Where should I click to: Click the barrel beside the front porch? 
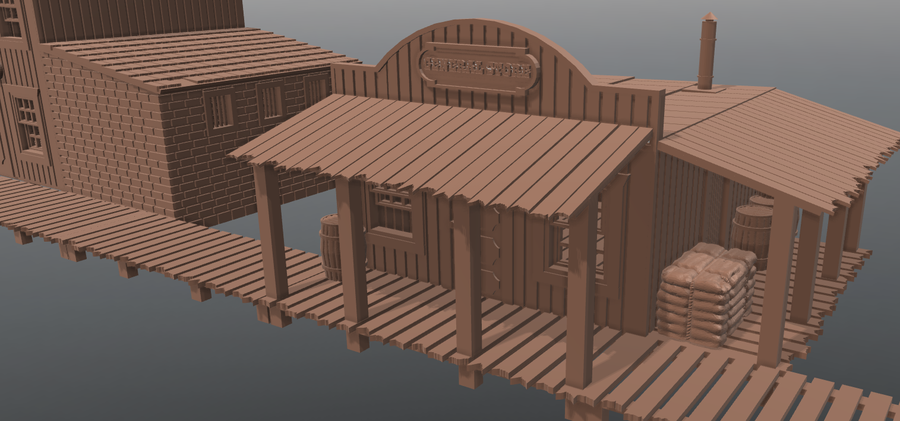[330, 246]
